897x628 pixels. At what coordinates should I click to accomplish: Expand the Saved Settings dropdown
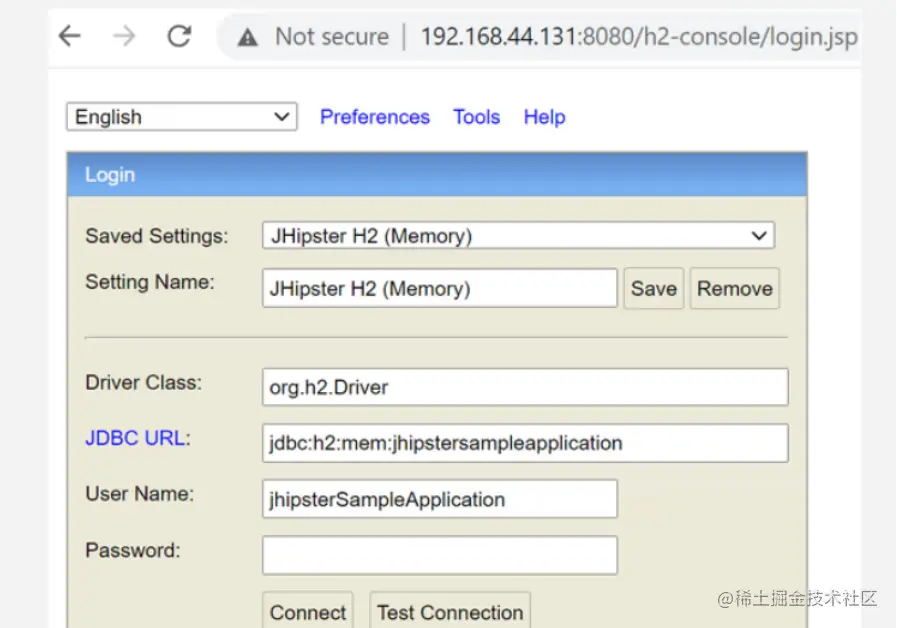point(518,236)
